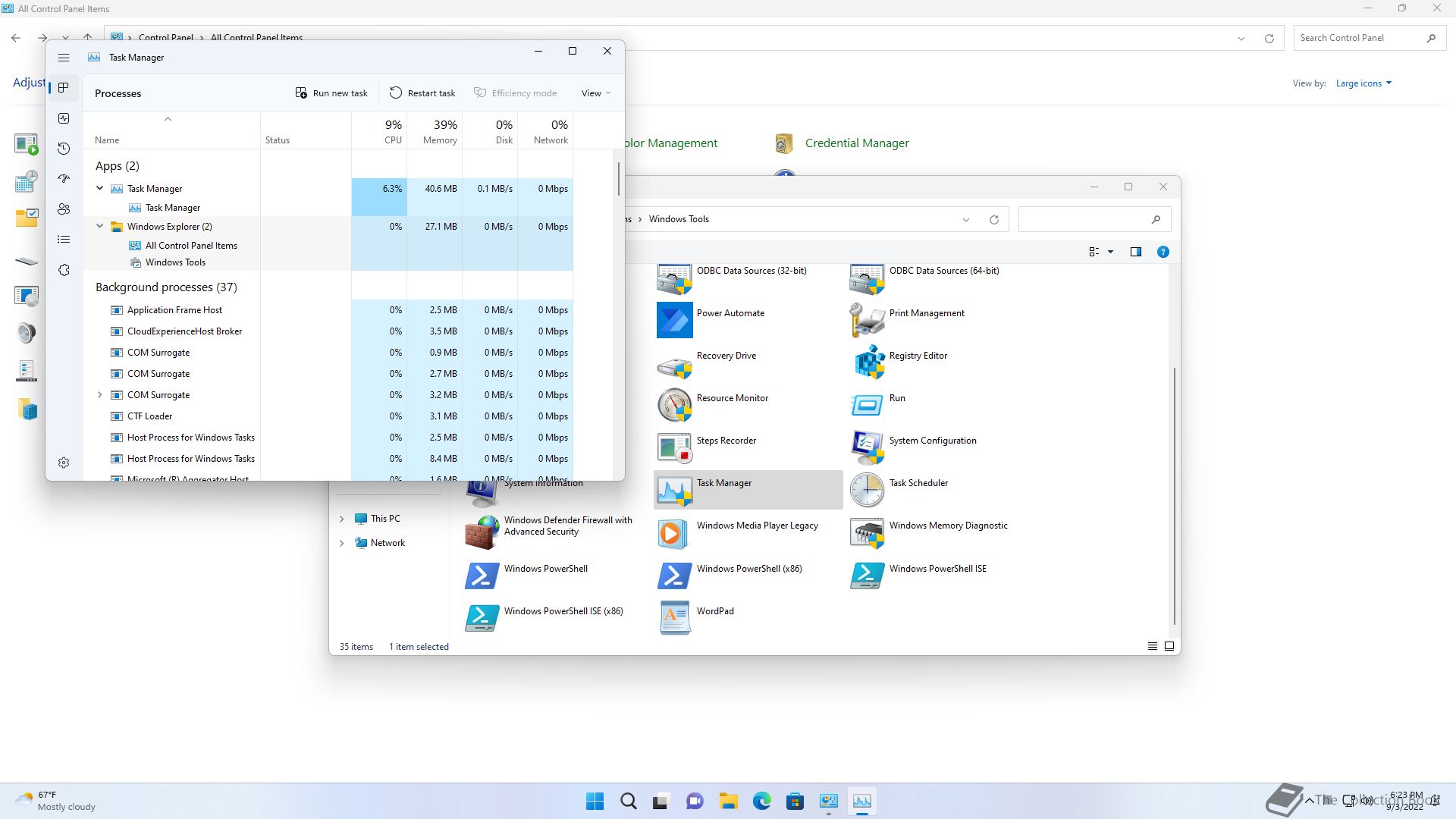Click Run new task button

point(331,93)
